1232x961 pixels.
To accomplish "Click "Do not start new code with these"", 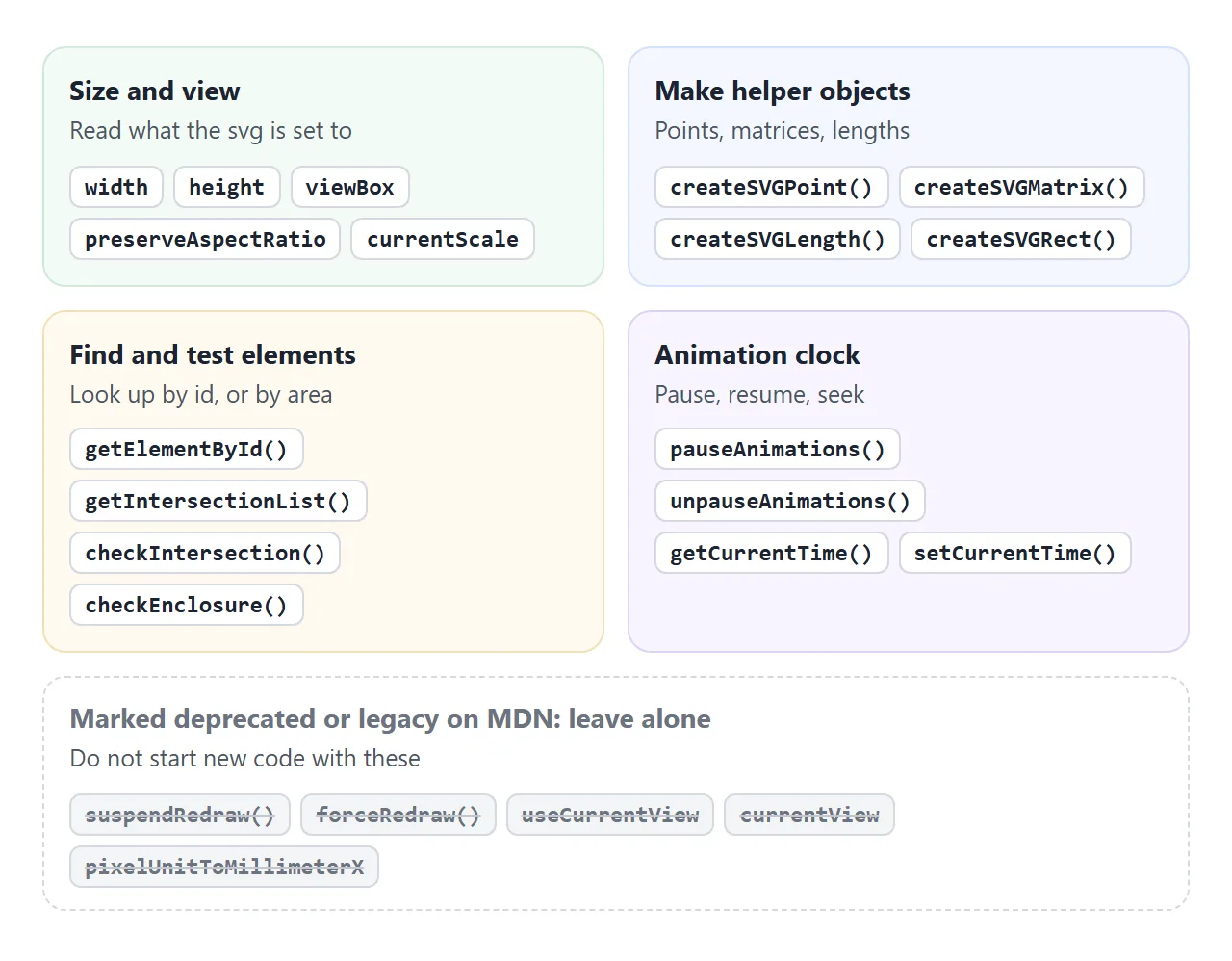I will 245,758.
